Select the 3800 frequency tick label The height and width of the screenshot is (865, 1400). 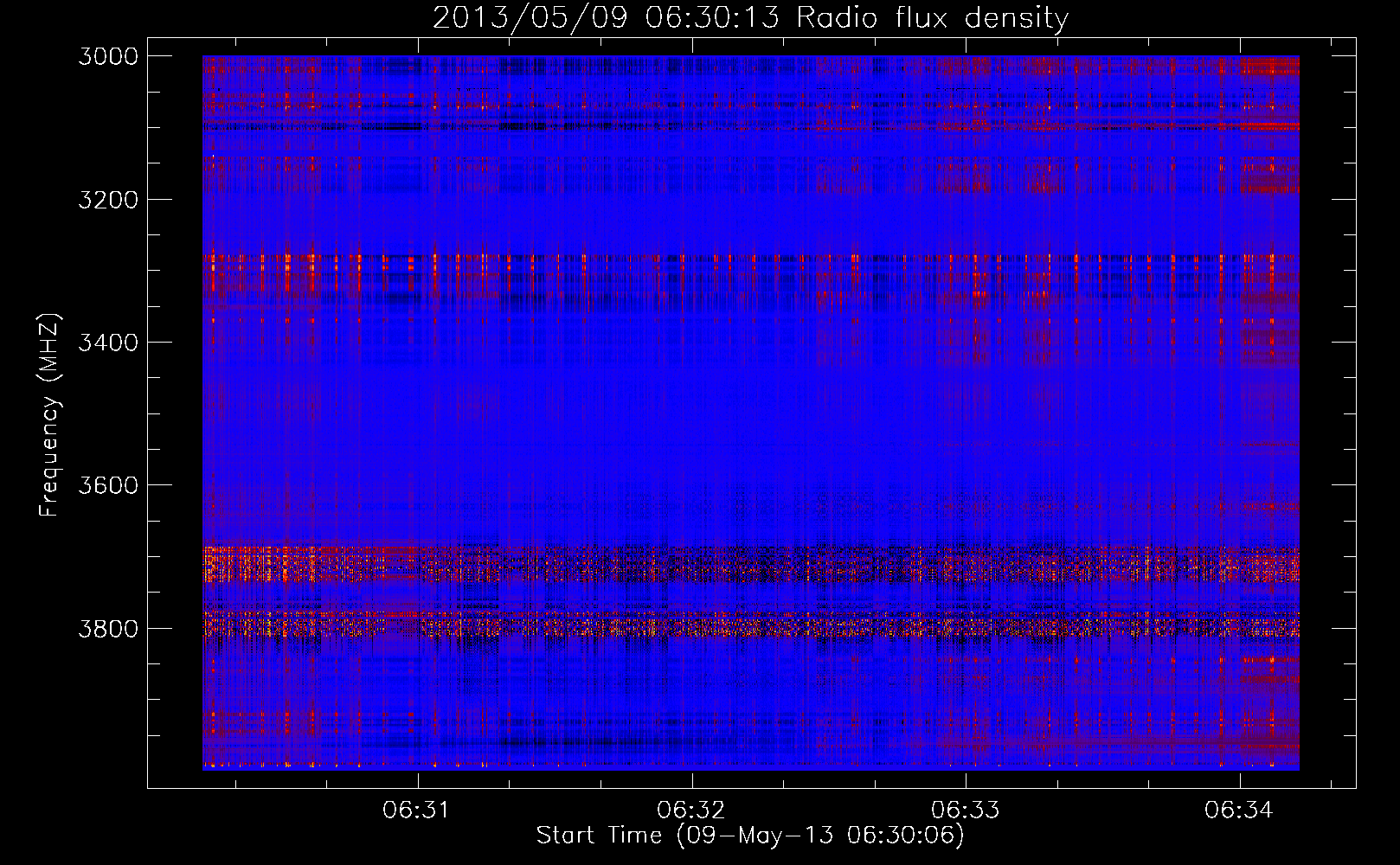108,629
